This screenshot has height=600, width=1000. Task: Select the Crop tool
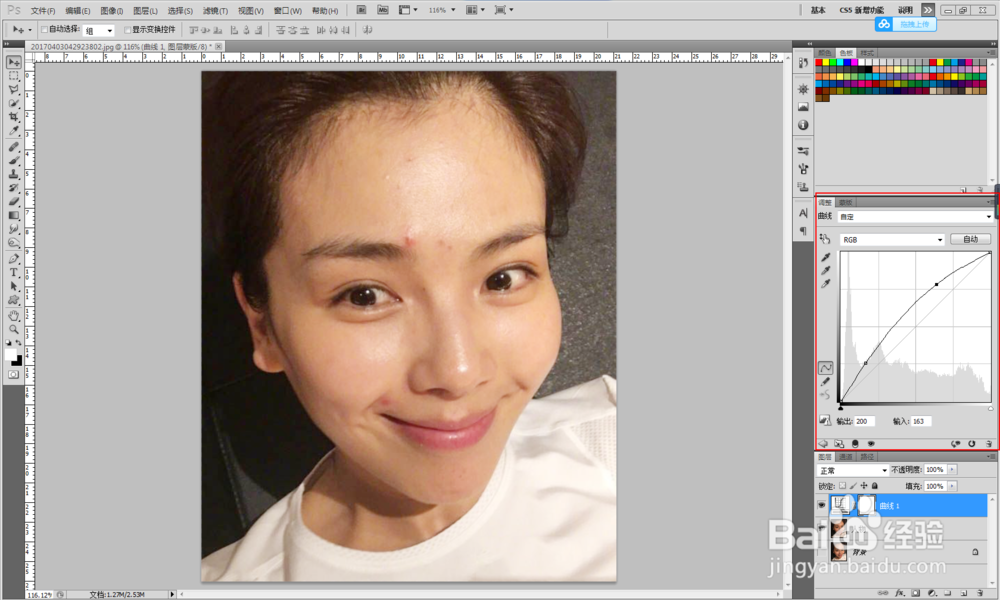(13, 117)
